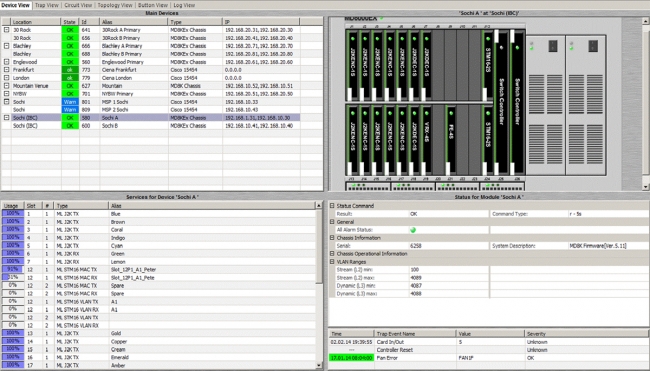
Task: Toggle the NYBW location expander
Action: pos(6,94)
